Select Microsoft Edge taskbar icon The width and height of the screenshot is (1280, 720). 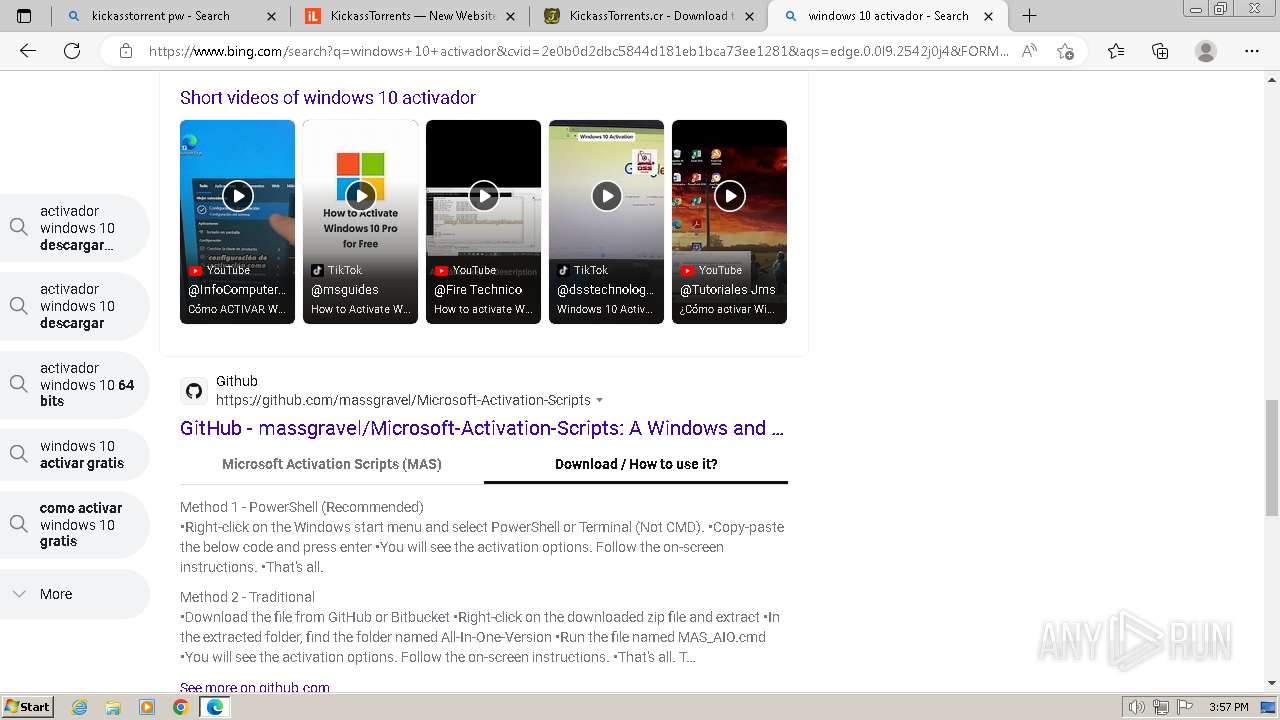coord(214,707)
